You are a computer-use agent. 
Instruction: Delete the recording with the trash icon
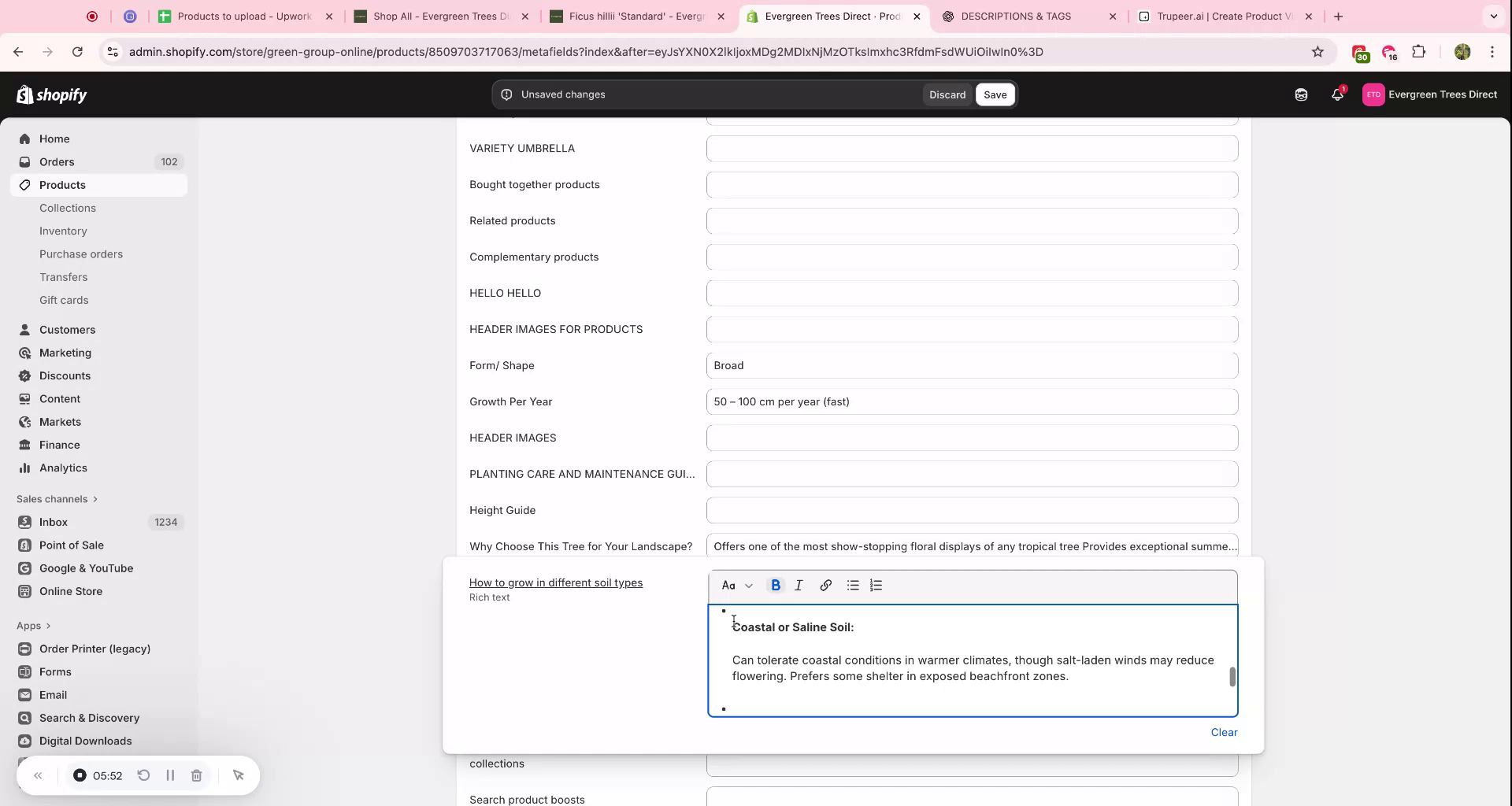coord(196,775)
